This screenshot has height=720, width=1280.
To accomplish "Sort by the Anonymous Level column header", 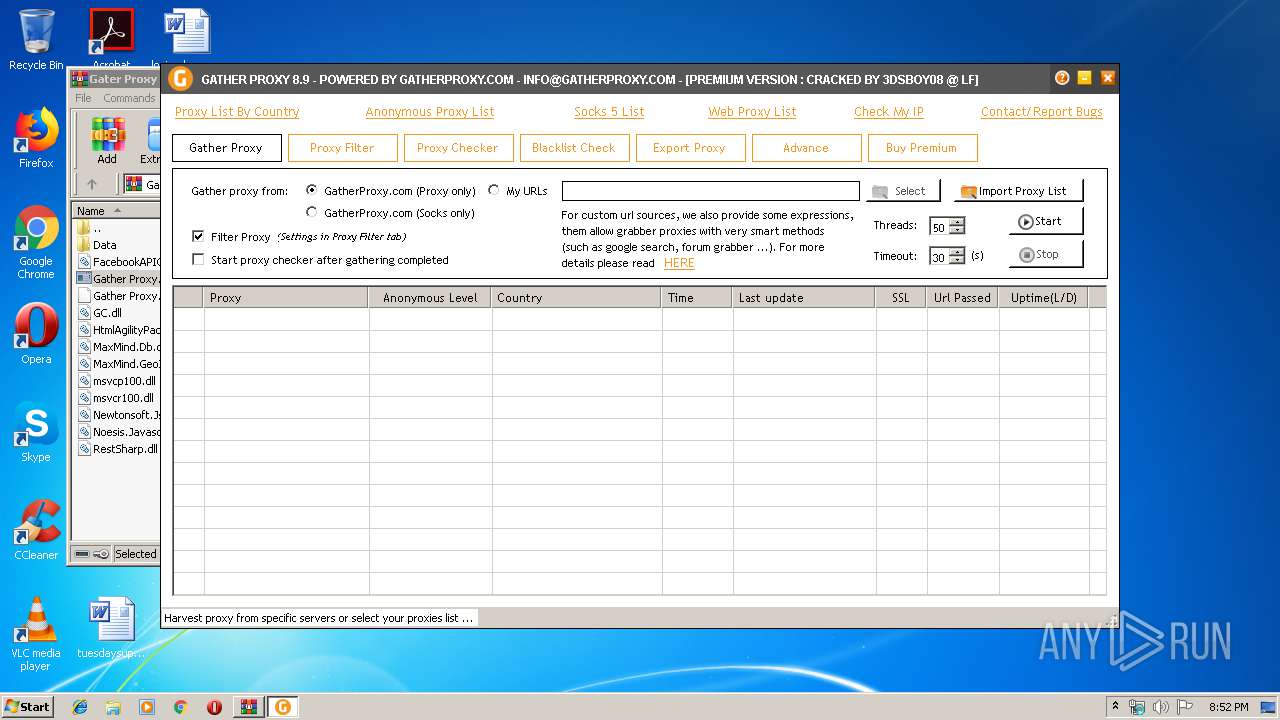I will click(430, 297).
